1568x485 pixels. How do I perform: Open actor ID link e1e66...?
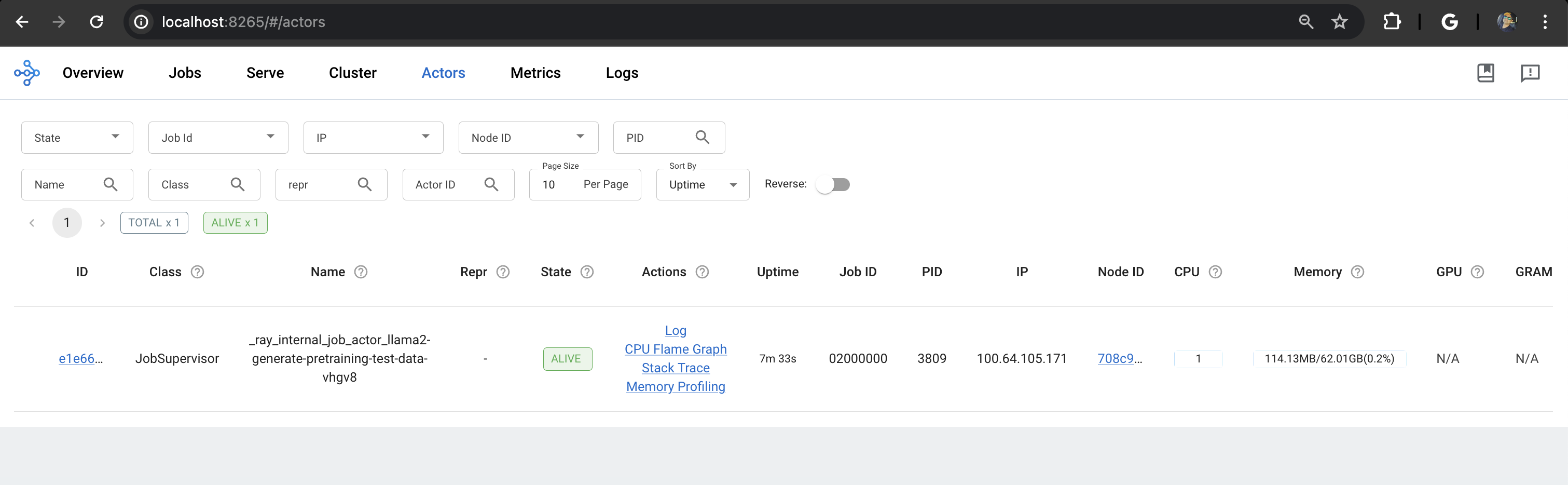(81, 358)
